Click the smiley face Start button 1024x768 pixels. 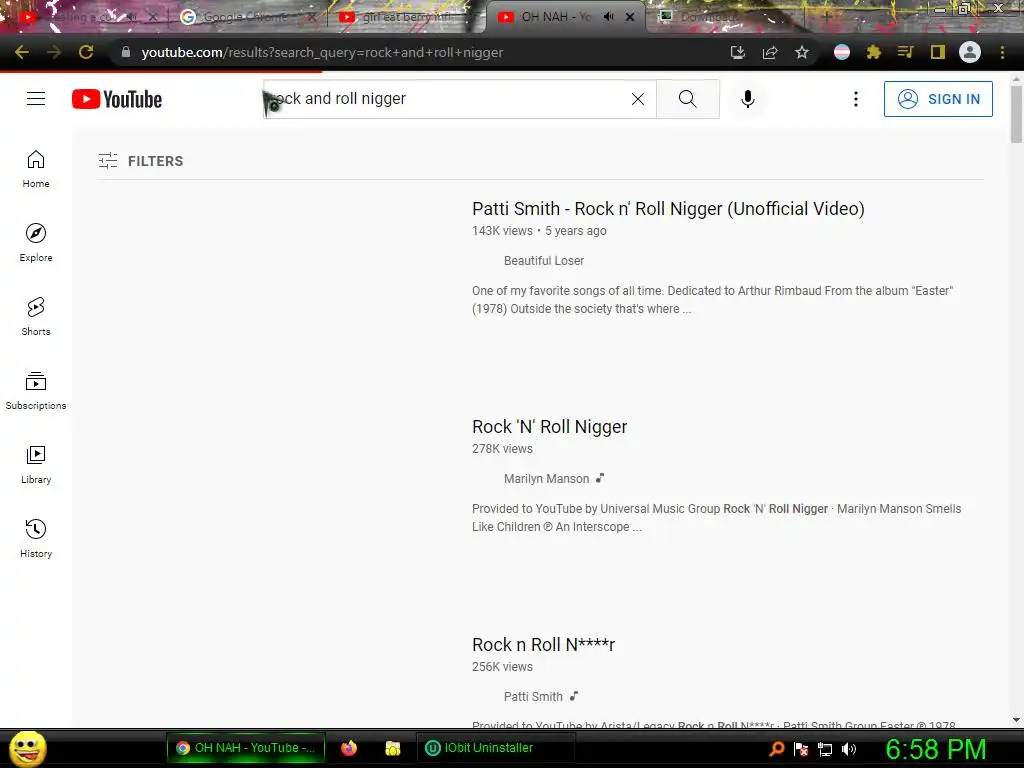(27, 748)
